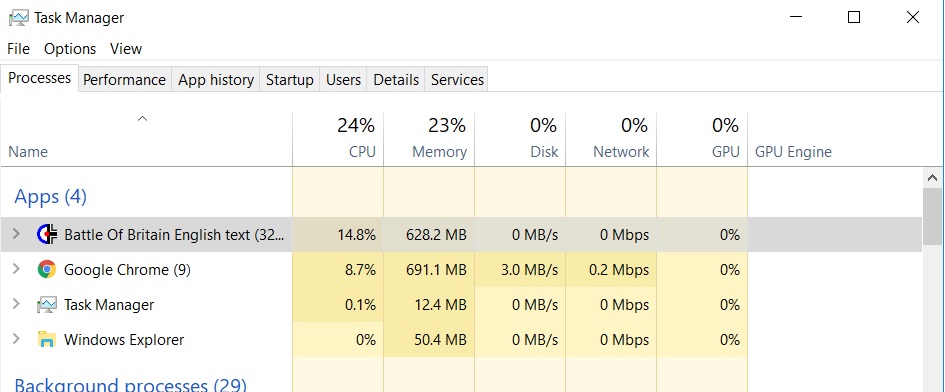The image size is (945, 392).
Task: Sort processes by Memory column
Action: click(x=429, y=139)
